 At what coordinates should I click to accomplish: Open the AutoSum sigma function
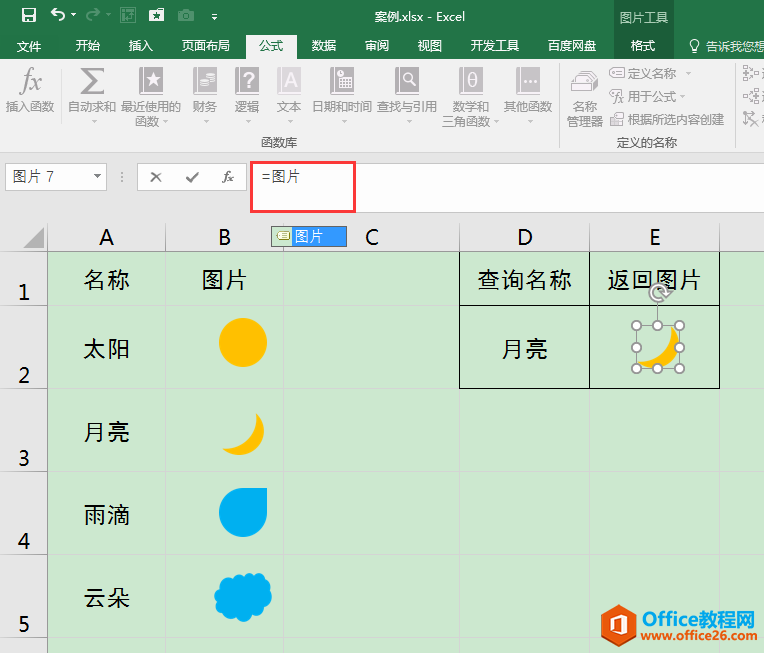pos(91,90)
